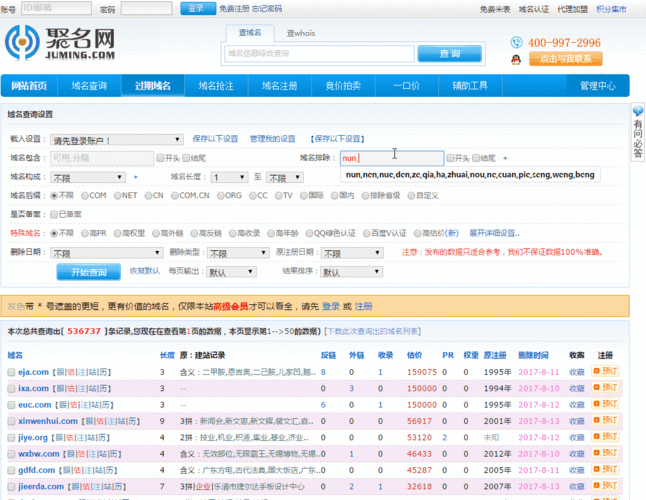This screenshot has height=500, width=646.
Task: Click the 预订 icon for gdfd.com
Action: [x=605, y=469]
